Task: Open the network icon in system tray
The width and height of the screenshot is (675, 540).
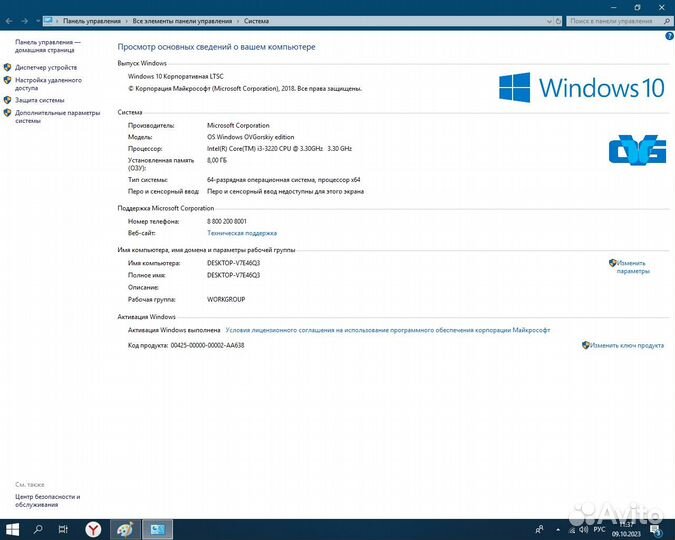Action: (x=572, y=530)
